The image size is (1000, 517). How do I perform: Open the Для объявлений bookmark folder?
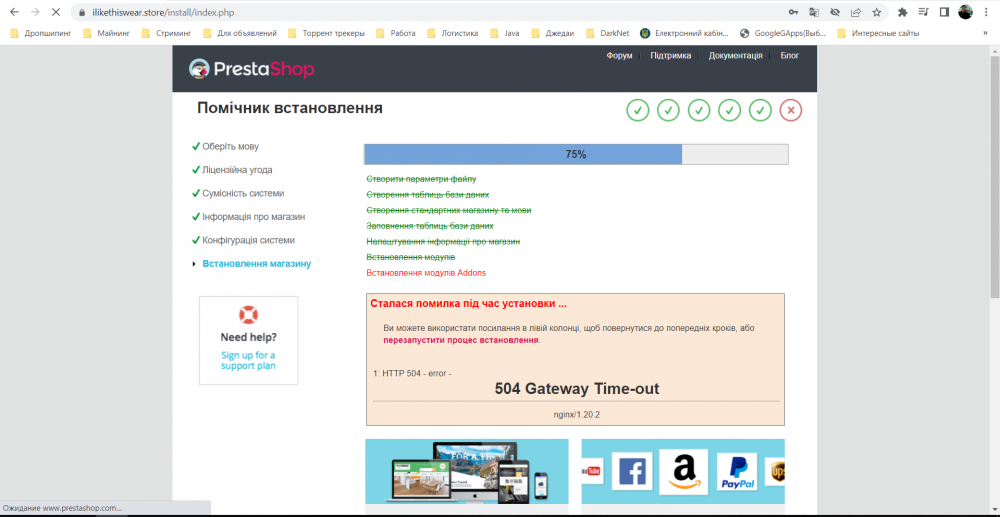click(240, 33)
